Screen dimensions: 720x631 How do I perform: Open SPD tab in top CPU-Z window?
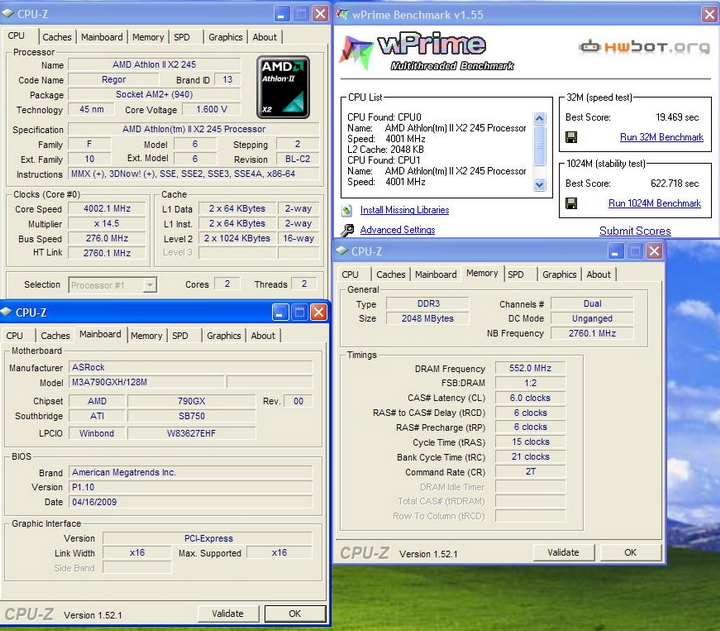pyautogui.click(x=182, y=37)
